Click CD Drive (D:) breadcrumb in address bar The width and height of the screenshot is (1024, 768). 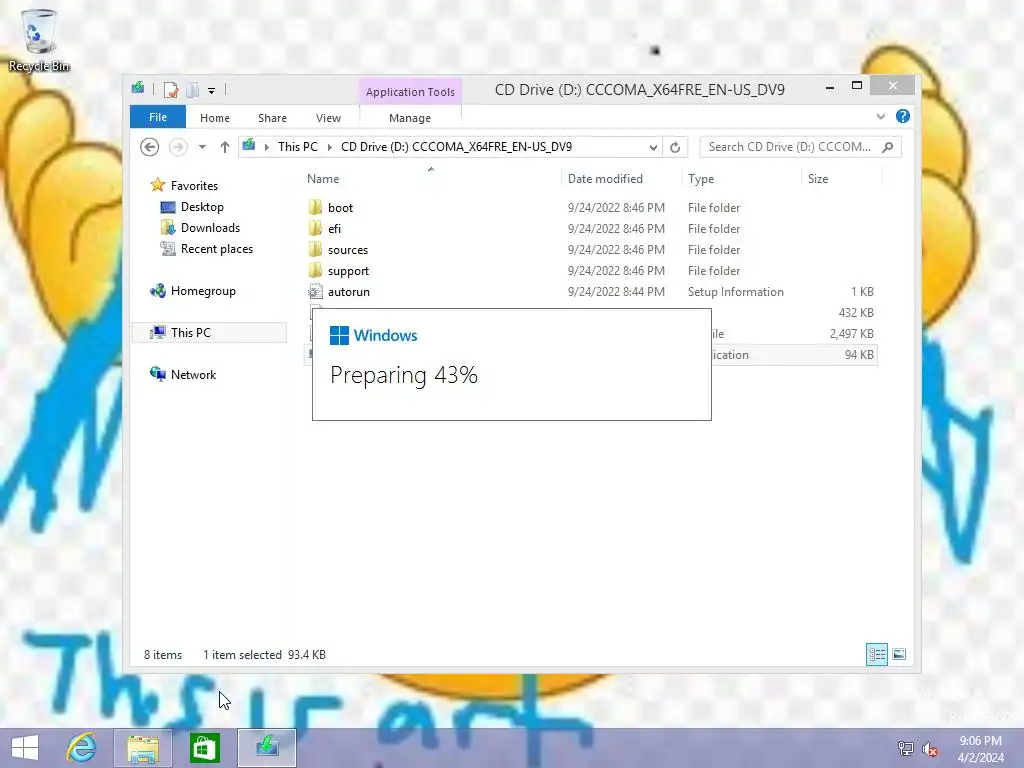(456, 147)
